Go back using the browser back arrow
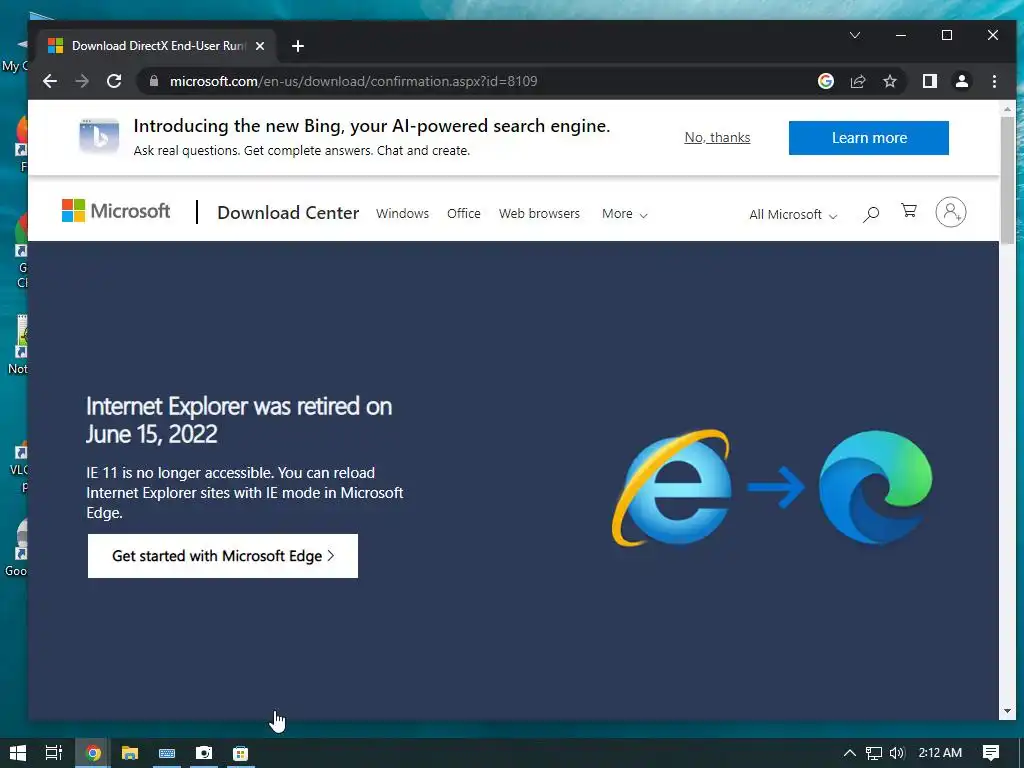The height and width of the screenshot is (768, 1024). pyautogui.click(x=50, y=81)
